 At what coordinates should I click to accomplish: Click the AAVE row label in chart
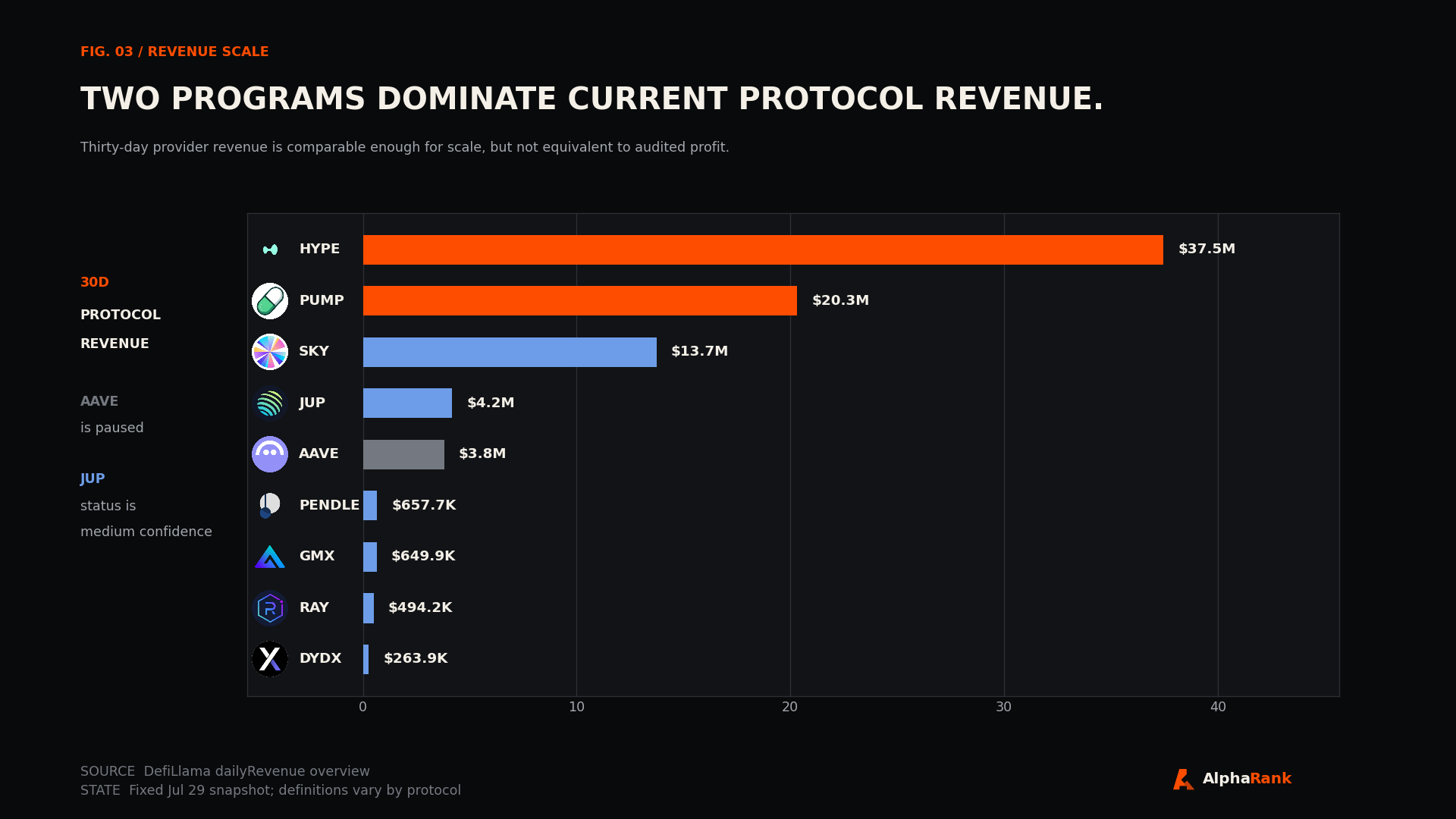318,453
